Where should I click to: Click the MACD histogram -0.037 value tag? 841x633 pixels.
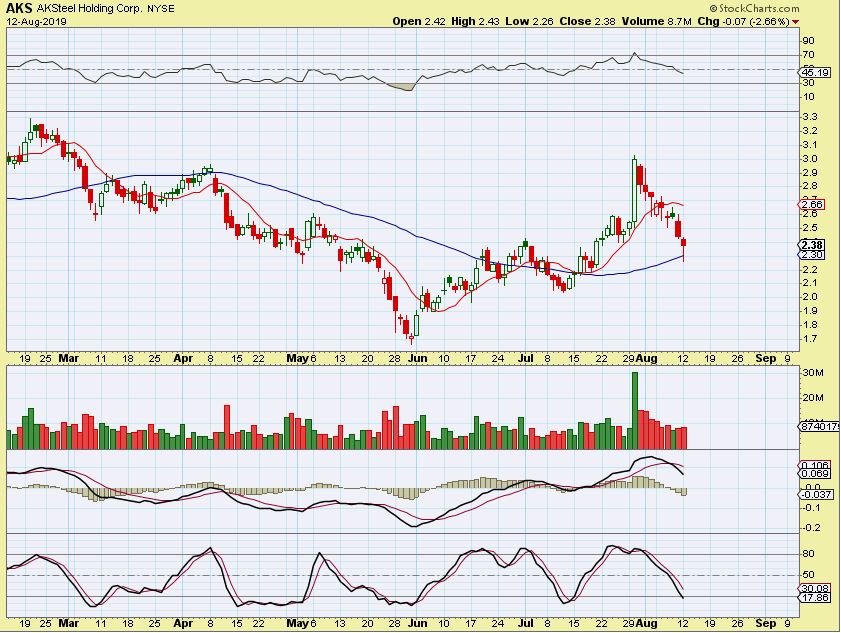point(816,494)
